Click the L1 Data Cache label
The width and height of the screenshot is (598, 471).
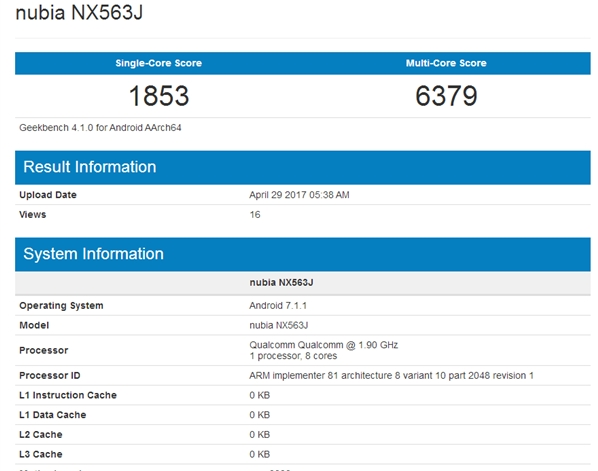(53, 415)
